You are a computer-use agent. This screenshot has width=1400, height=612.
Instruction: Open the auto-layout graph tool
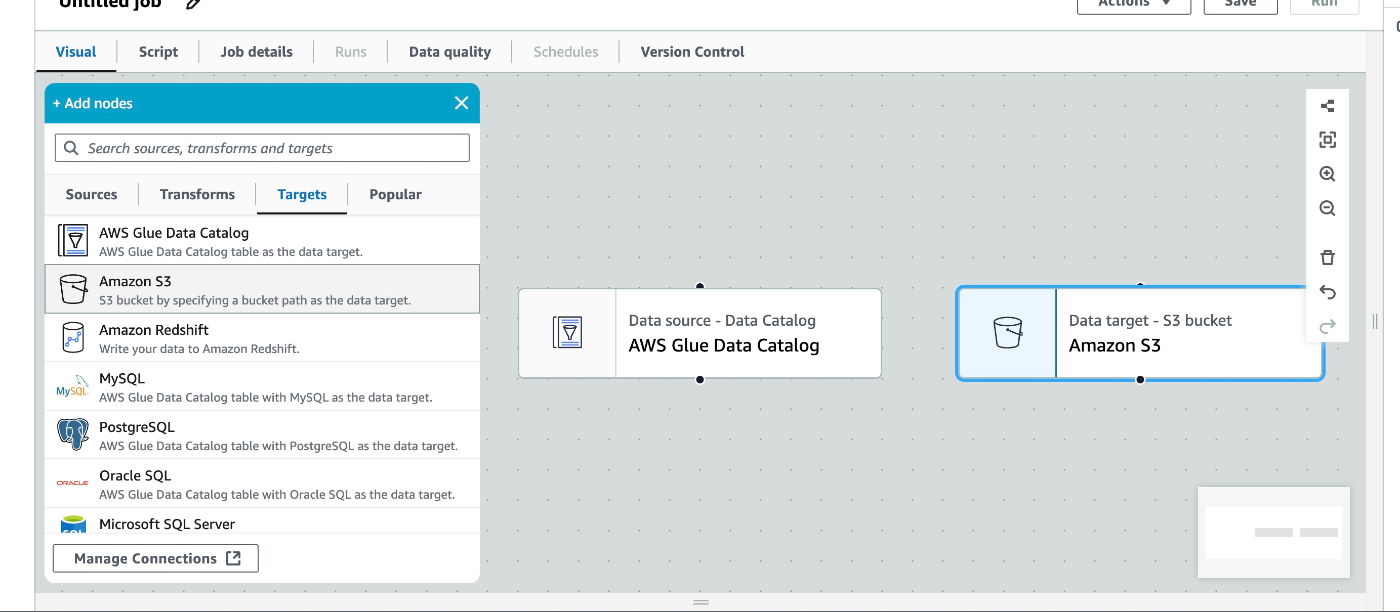click(x=1327, y=106)
